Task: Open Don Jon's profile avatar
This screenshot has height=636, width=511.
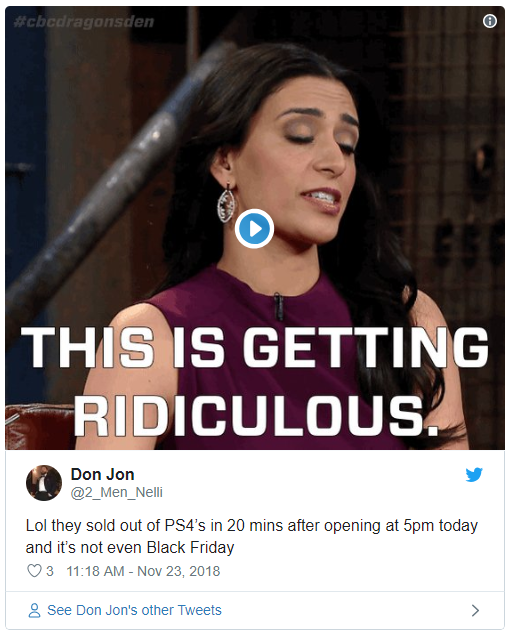Action: click(44, 483)
